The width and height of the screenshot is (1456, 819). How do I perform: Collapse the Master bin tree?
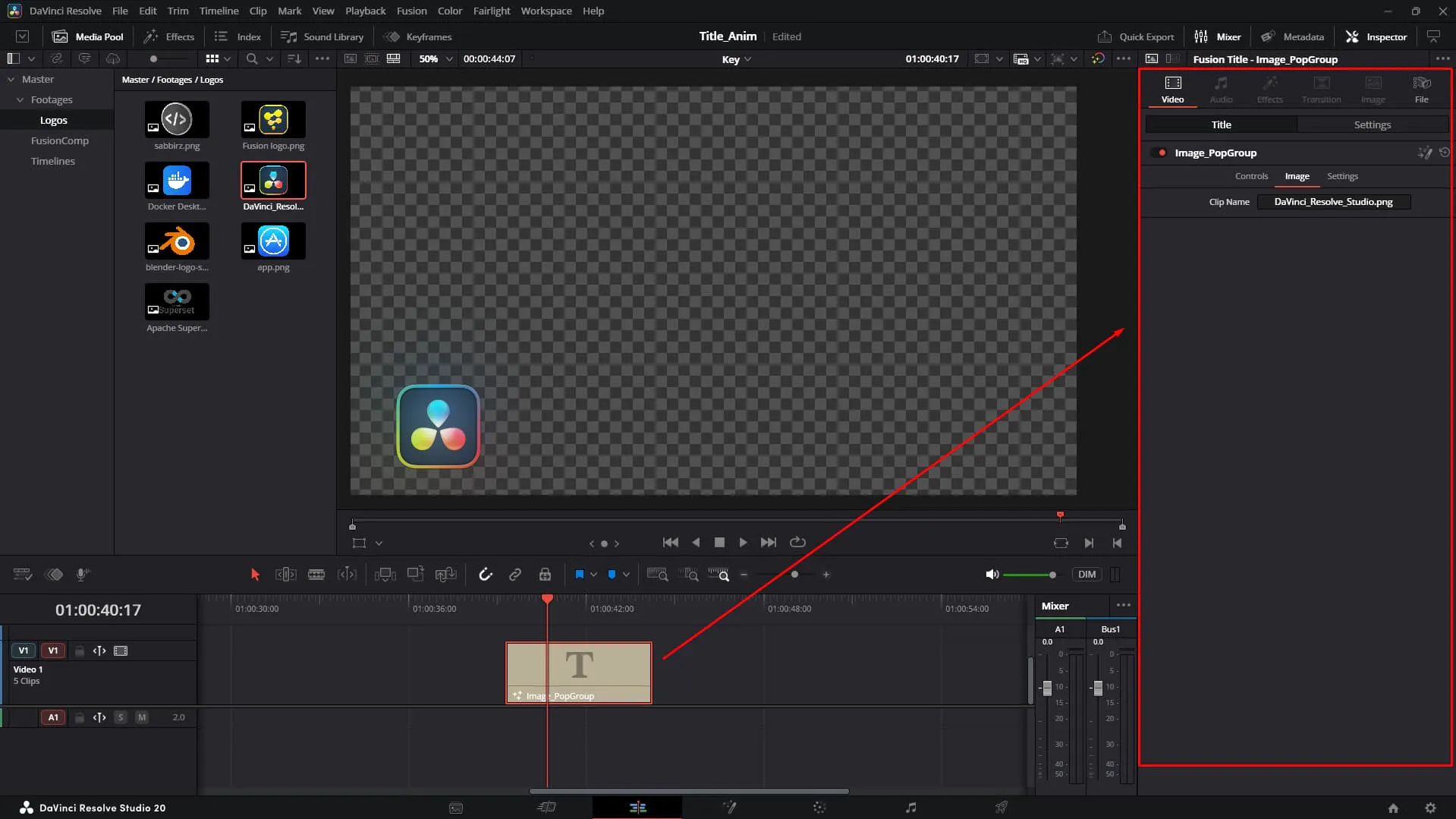coord(11,79)
